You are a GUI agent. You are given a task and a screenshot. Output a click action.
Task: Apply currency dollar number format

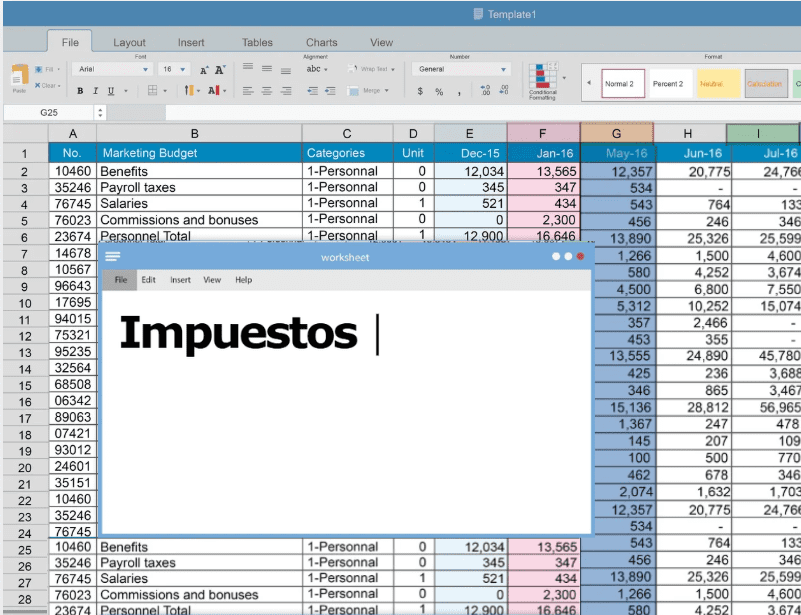tap(420, 91)
